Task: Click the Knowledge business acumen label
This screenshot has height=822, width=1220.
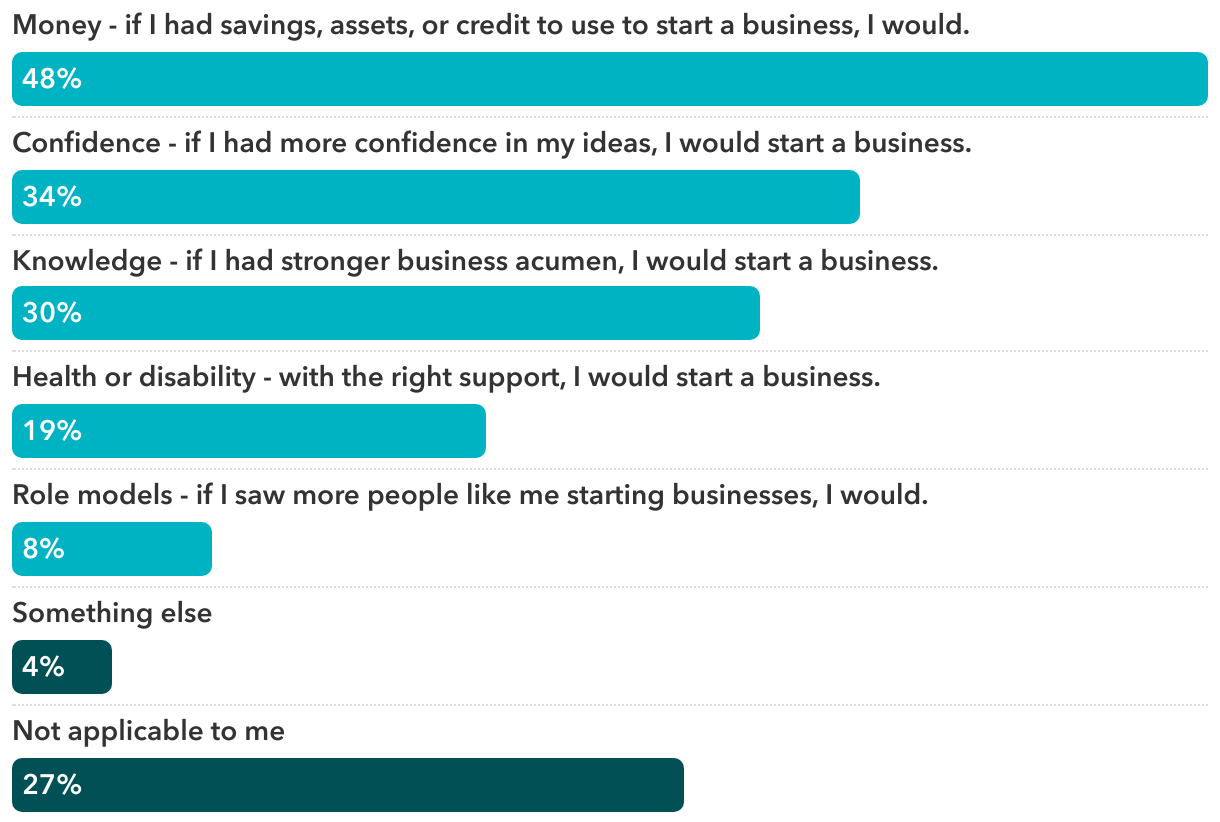Action: coord(475,262)
